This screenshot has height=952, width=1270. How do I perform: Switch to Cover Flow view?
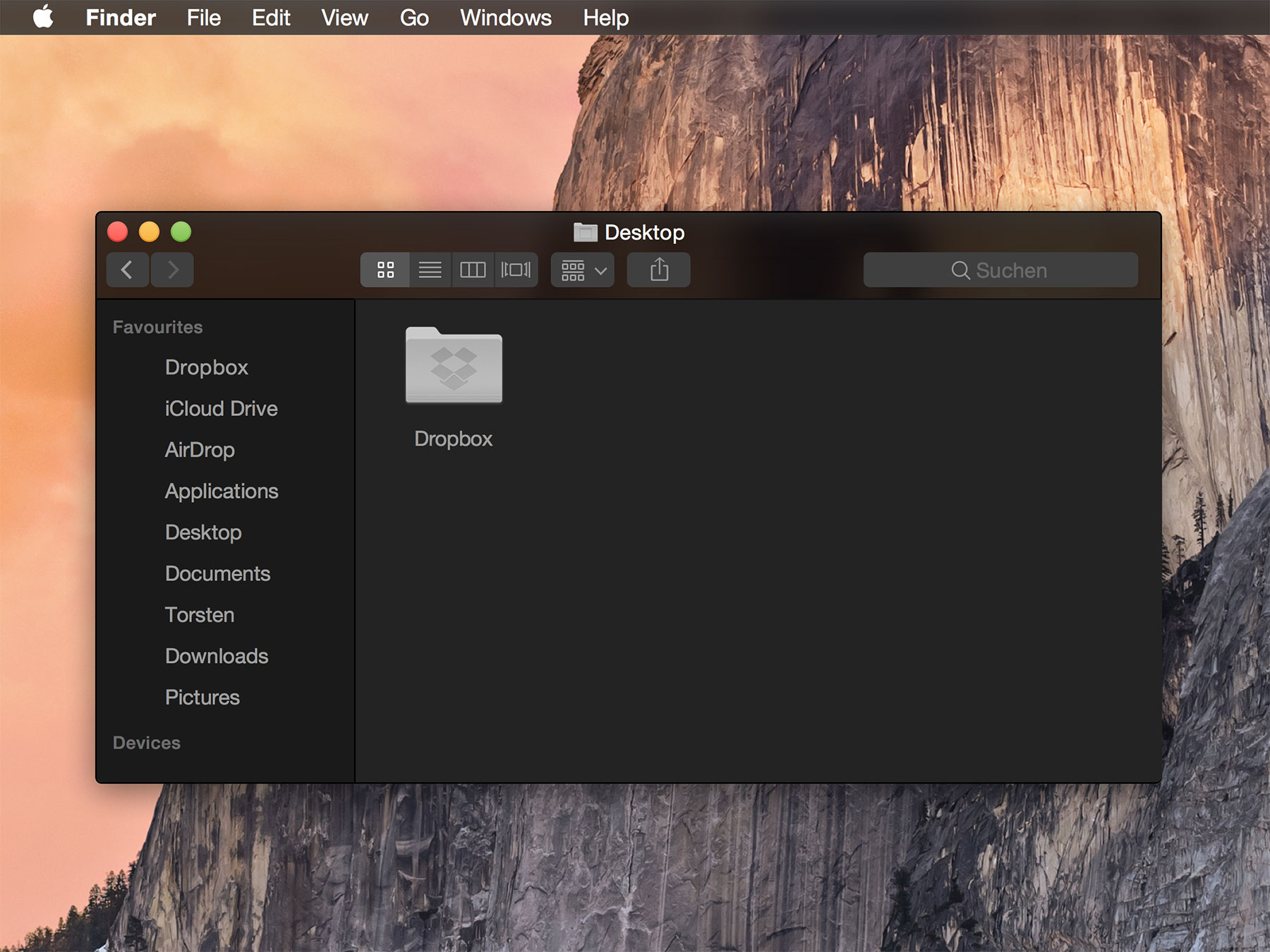[x=516, y=269]
